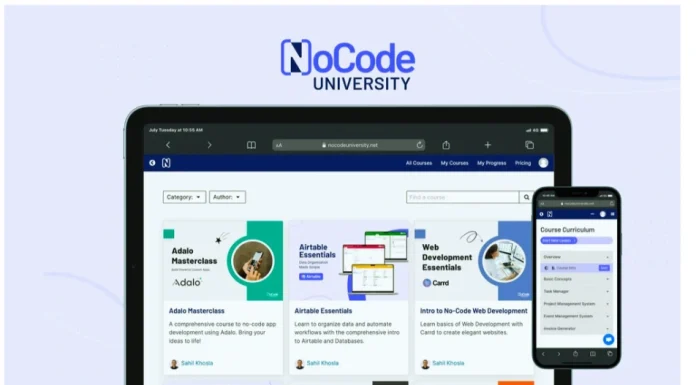This screenshot has height=385, width=696.
Task: Click the aA reader text-size control
Action: click(x=279, y=145)
